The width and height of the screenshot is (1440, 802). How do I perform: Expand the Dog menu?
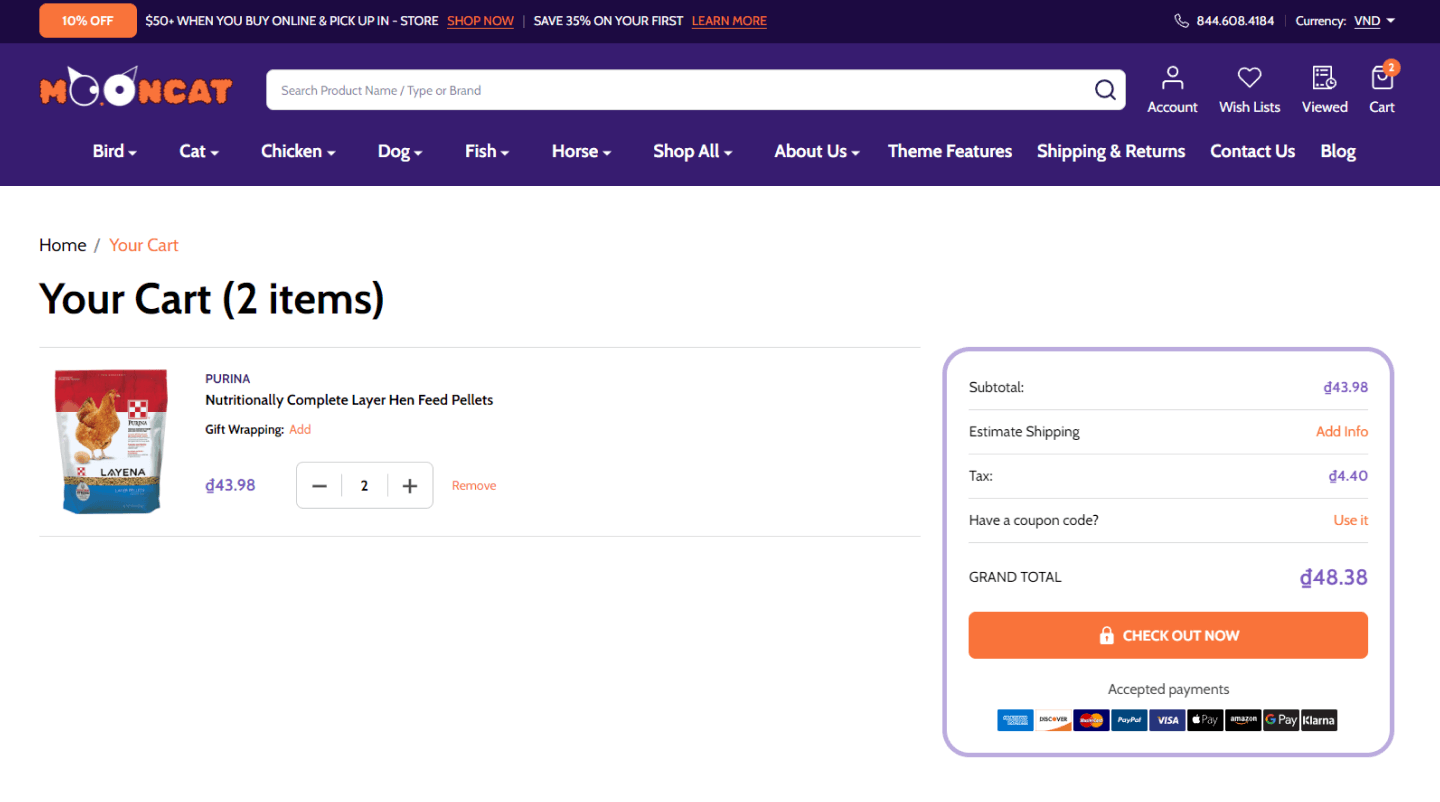click(x=400, y=151)
